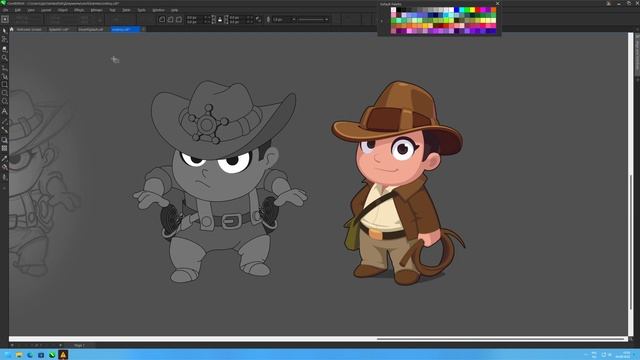Viewport: 640px width, 360px height.
Task: Select the Freehand drawing tool
Action: (4, 68)
